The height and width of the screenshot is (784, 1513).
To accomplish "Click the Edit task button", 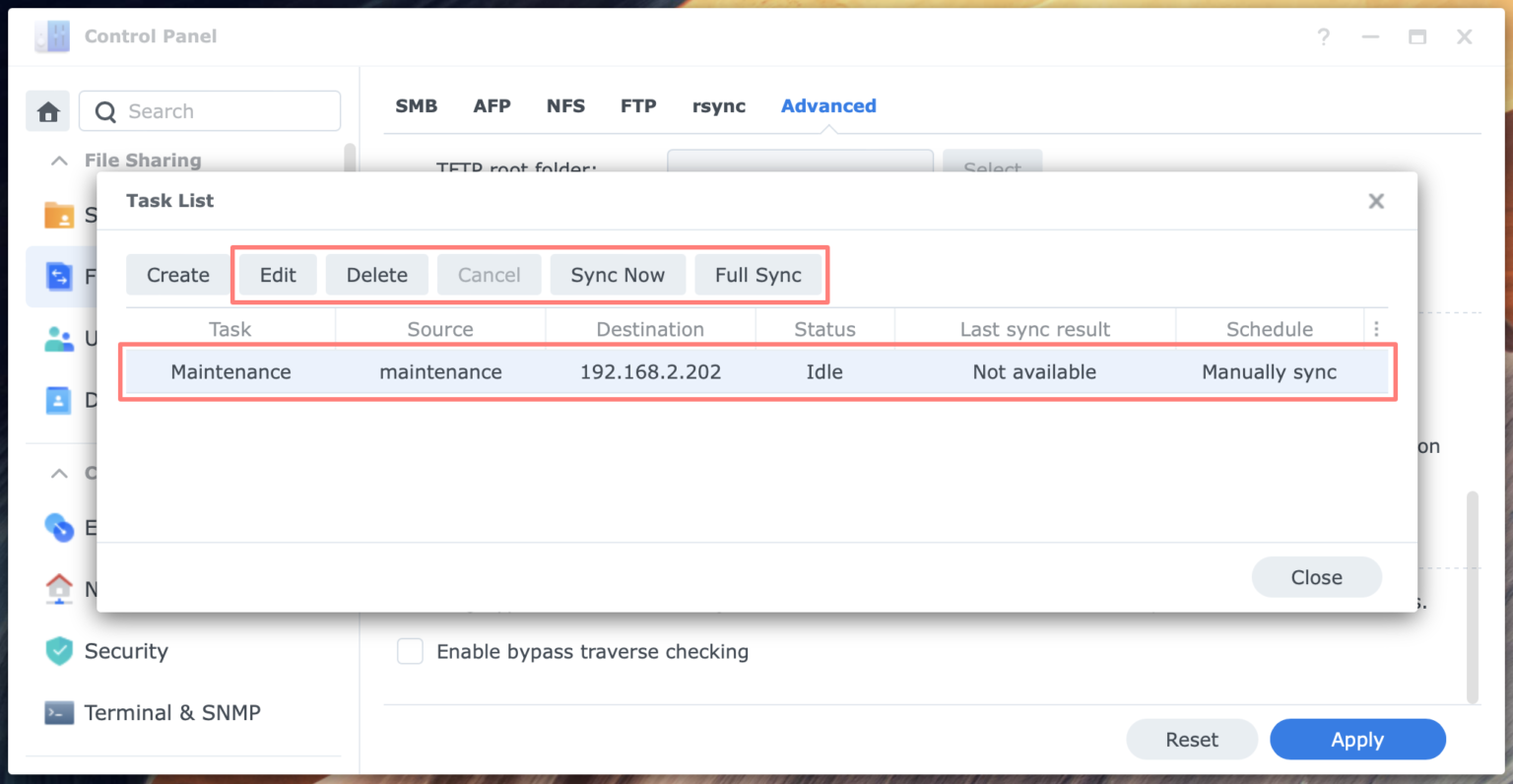I will coord(278,275).
